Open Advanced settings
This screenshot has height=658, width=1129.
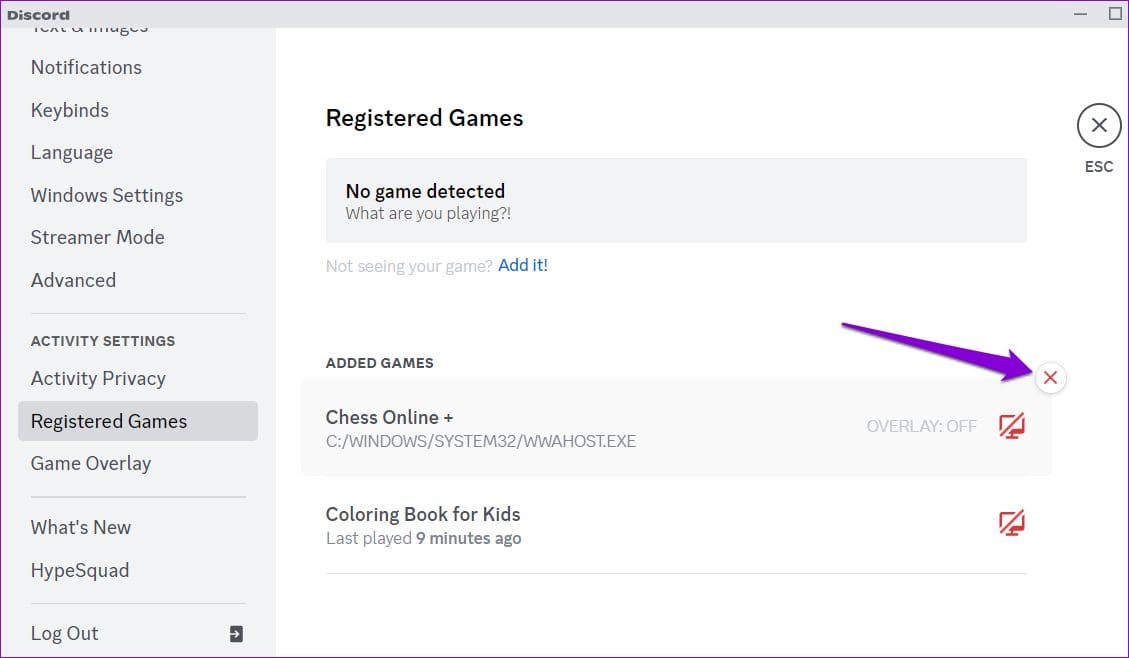click(73, 280)
